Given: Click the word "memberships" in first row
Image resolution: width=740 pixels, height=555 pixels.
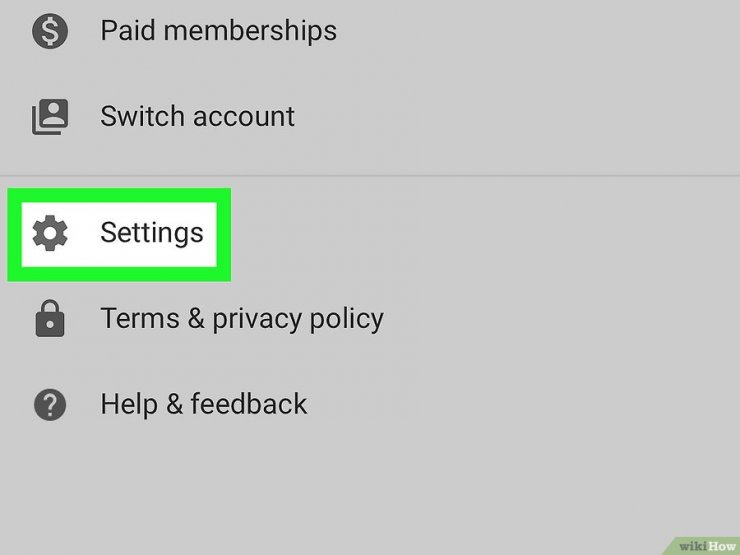Looking at the screenshot, I should tap(250, 31).
